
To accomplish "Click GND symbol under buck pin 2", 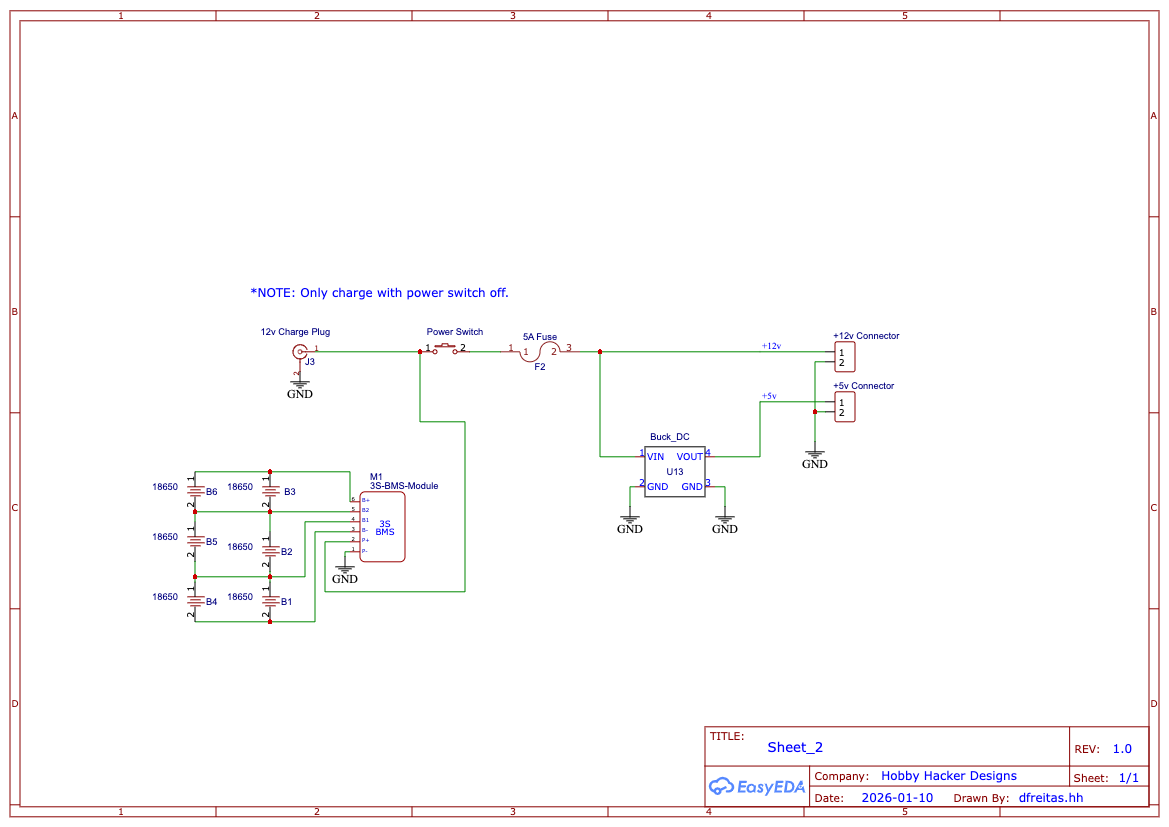I will 630,524.
